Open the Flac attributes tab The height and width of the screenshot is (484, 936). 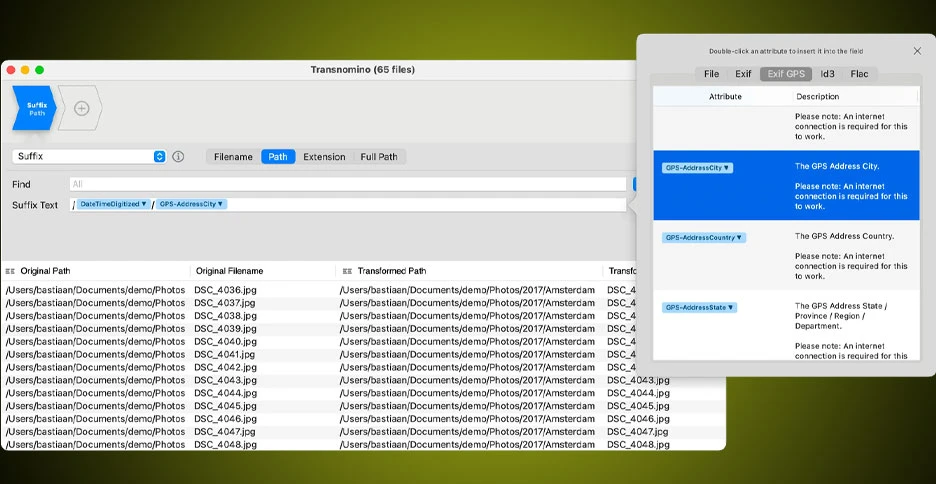(860, 74)
